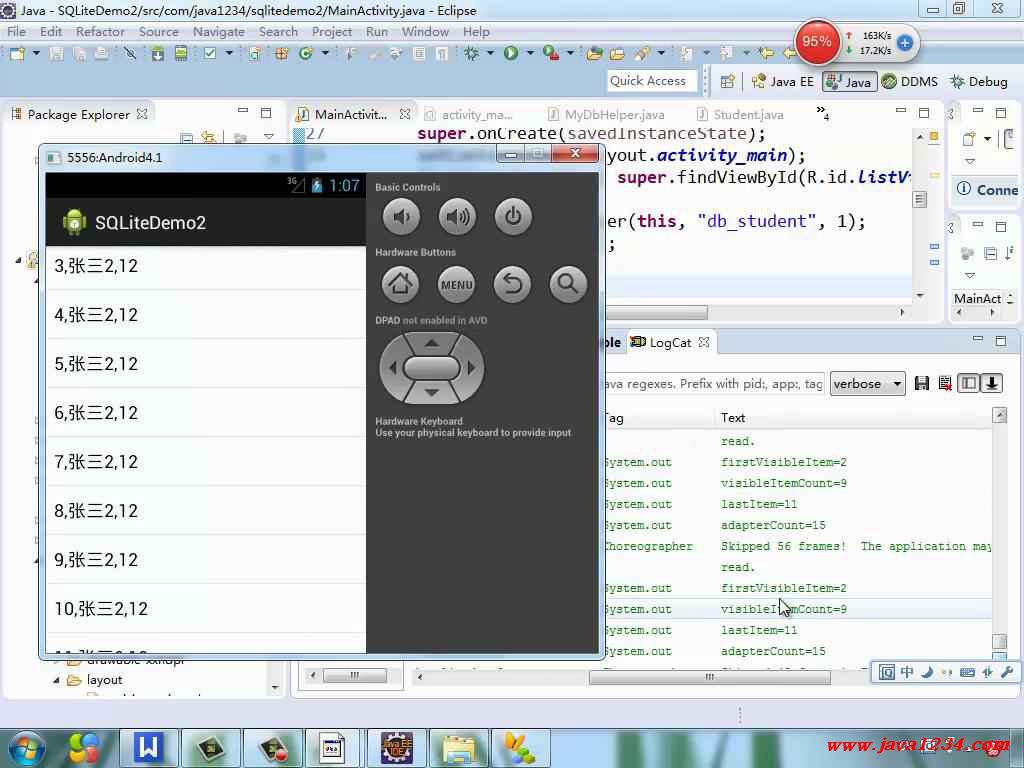Open the Android Virtual Device Manager icon

point(181,54)
